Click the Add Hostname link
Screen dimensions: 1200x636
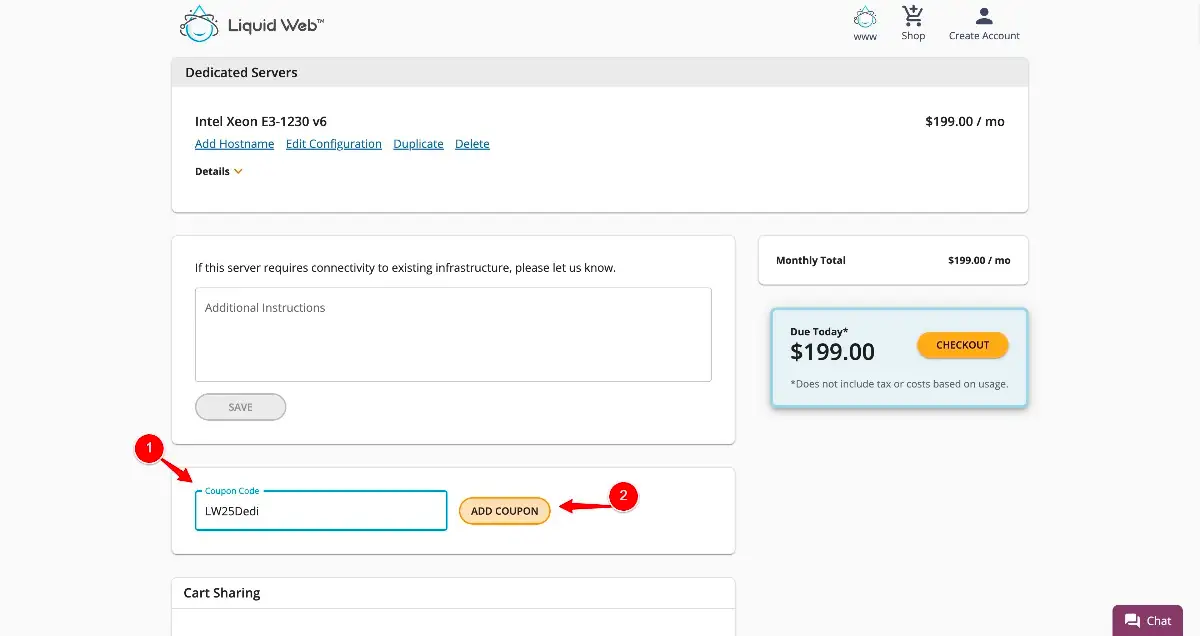coord(234,144)
